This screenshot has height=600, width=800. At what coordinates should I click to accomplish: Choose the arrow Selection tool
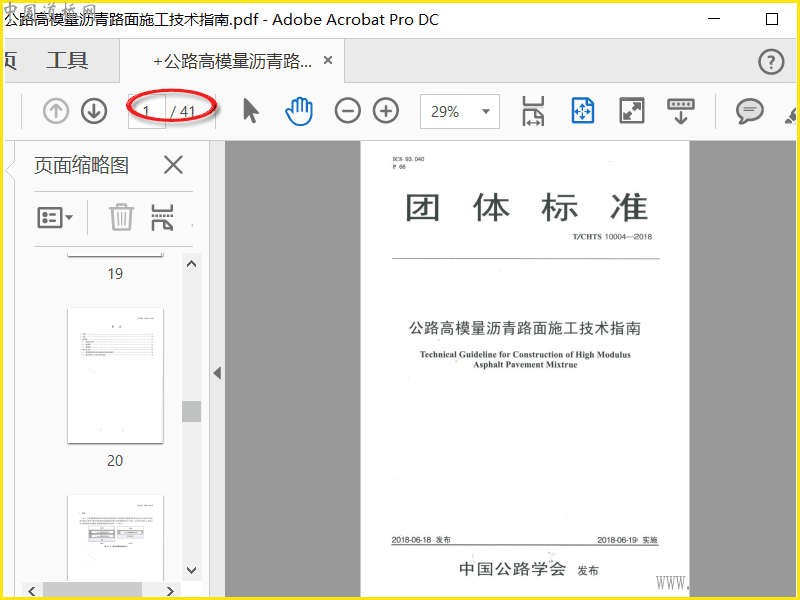[x=251, y=111]
